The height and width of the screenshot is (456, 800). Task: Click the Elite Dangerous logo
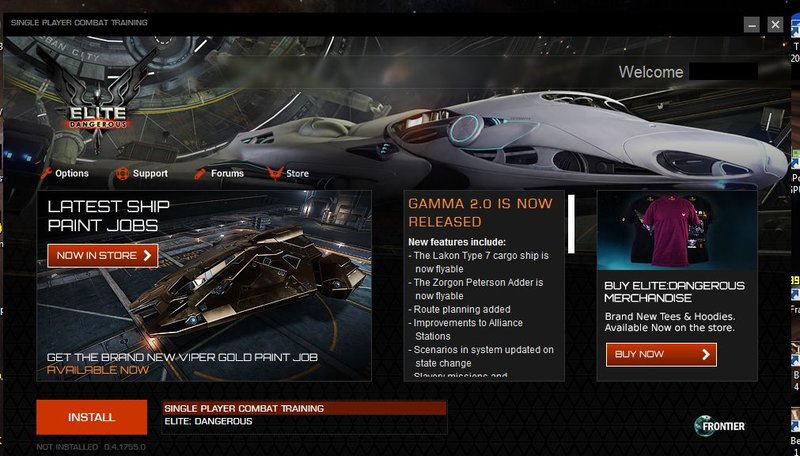[97, 101]
